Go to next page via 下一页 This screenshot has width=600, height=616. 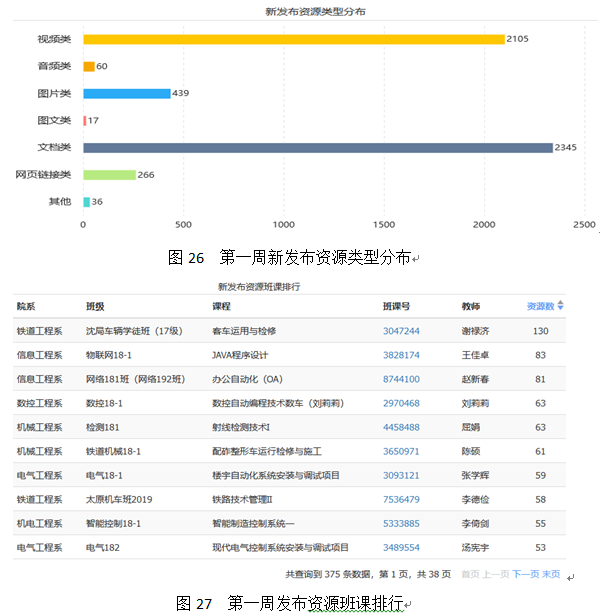click(x=525, y=575)
